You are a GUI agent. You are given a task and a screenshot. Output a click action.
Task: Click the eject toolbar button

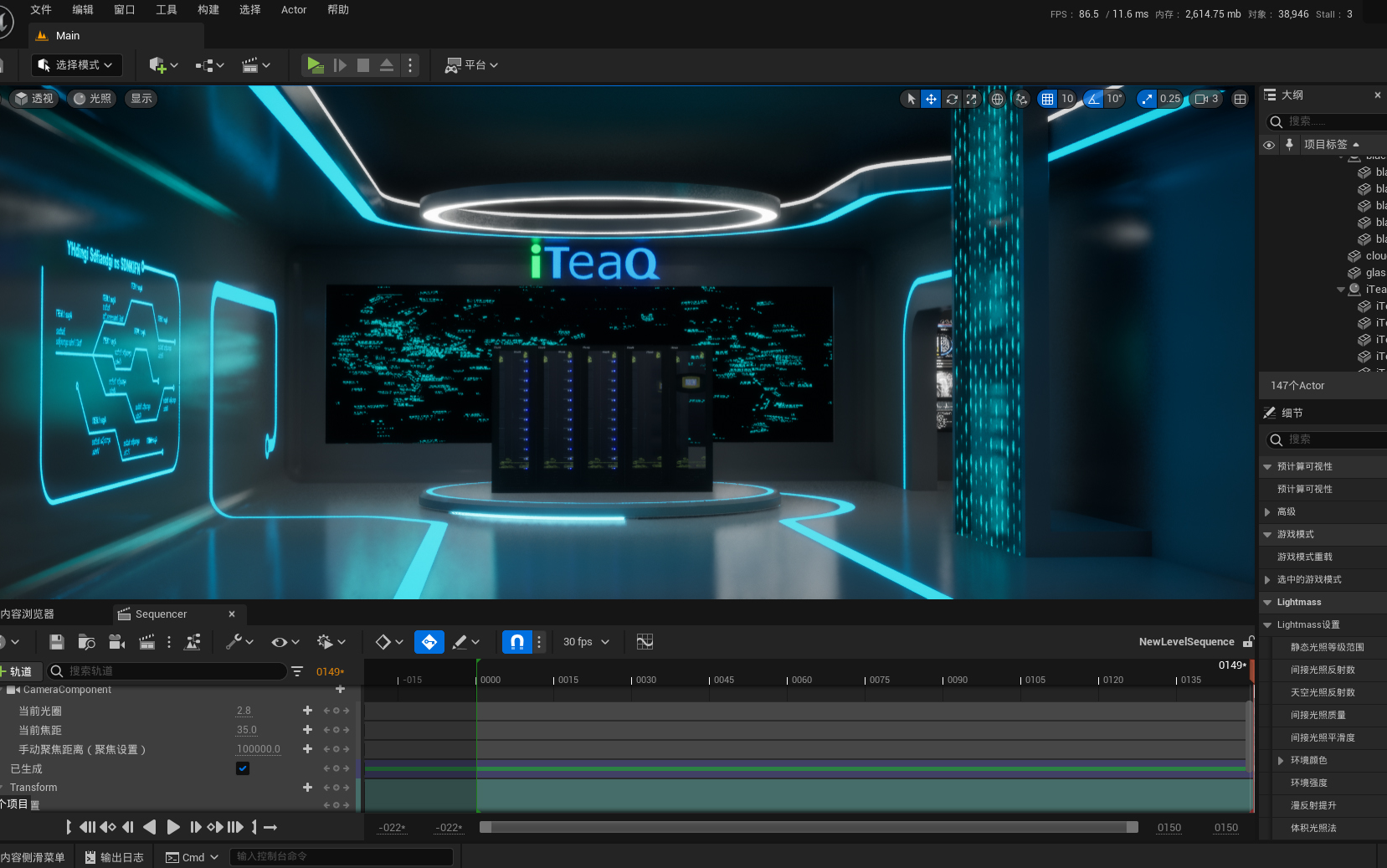387,65
